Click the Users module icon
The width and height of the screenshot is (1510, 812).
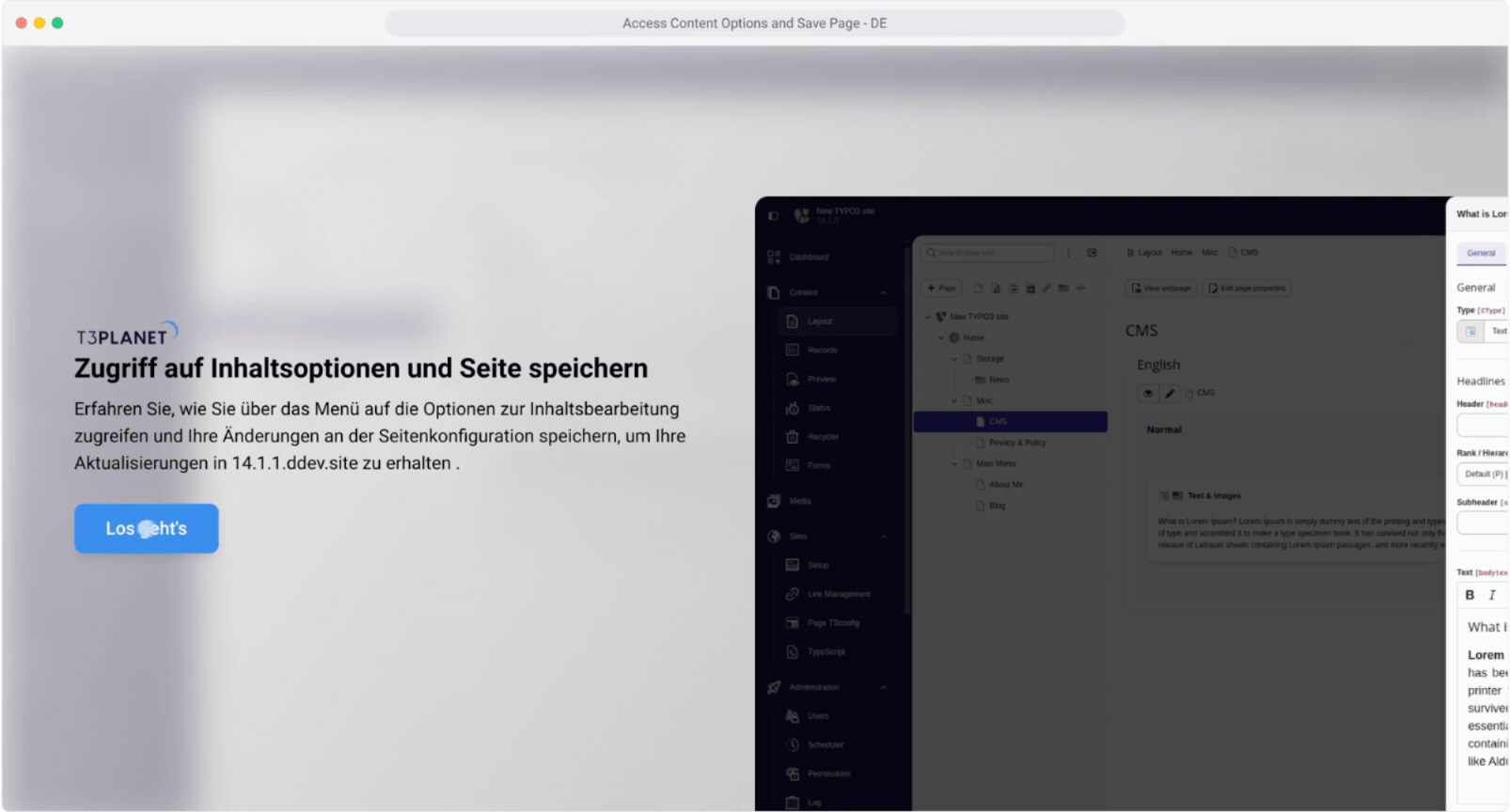(793, 716)
